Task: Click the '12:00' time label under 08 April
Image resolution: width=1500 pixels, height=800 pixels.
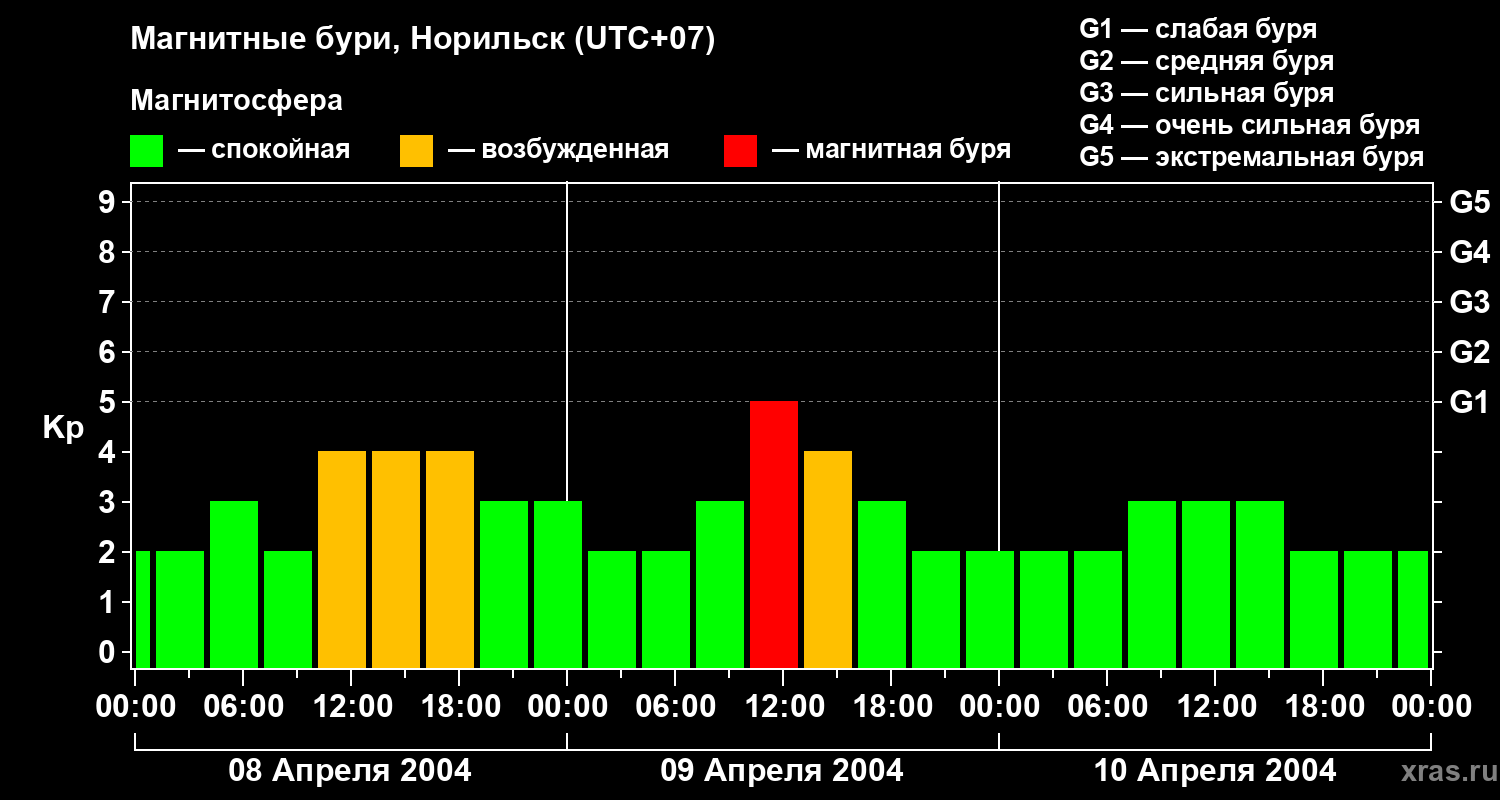Action: pyautogui.click(x=351, y=707)
